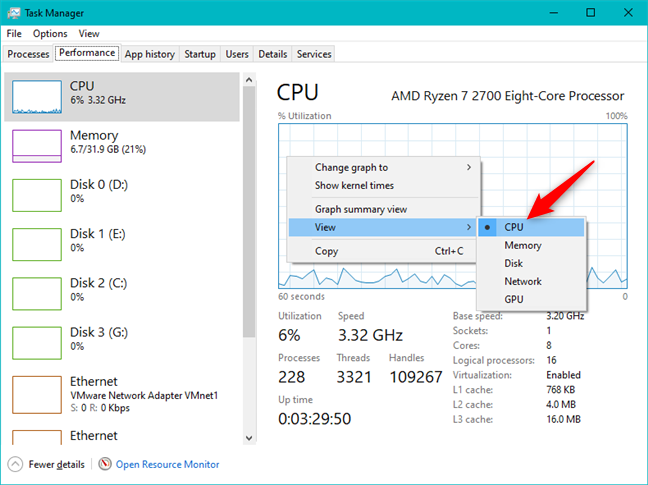Select the Disk 1 (E:) graph thumbnail
Viewport: 648px width, 485px height.
[37, 244]
